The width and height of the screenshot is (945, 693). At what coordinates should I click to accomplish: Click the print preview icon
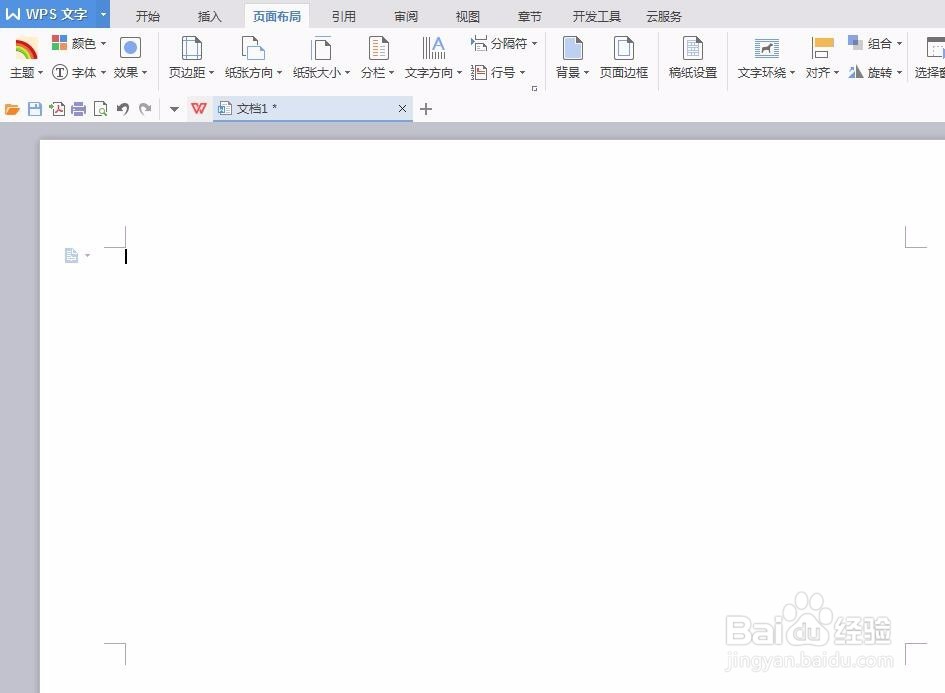coord(101,109)
